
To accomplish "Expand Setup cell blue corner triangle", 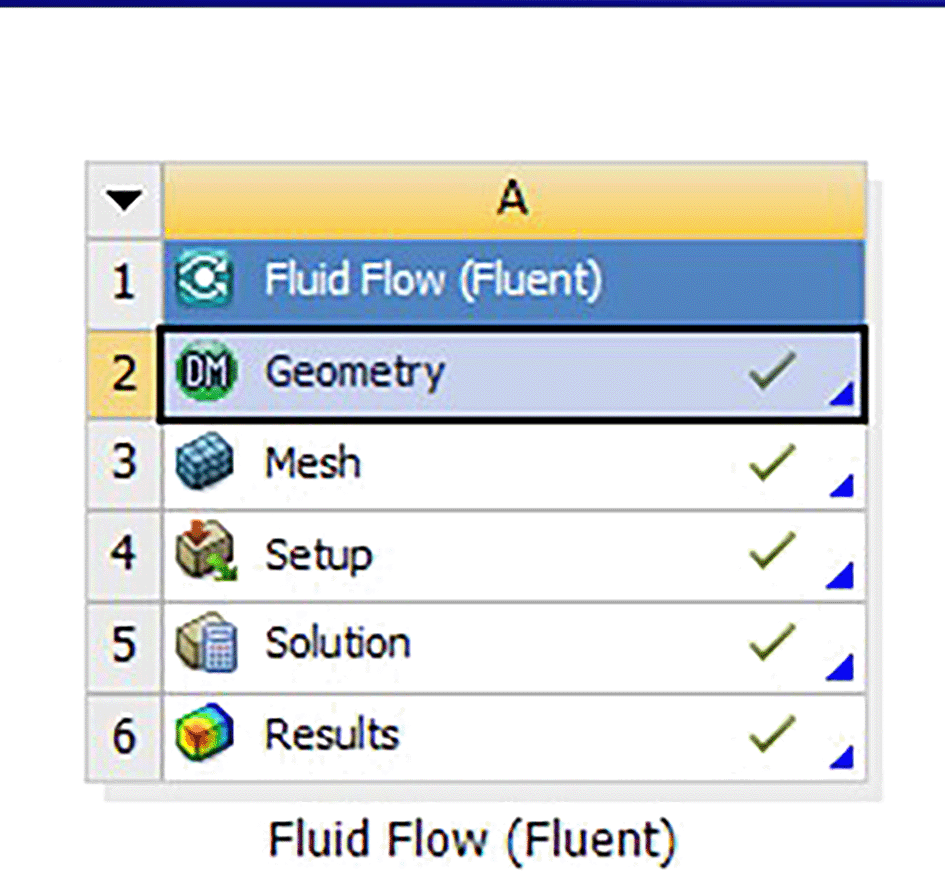I will [840, 575].
